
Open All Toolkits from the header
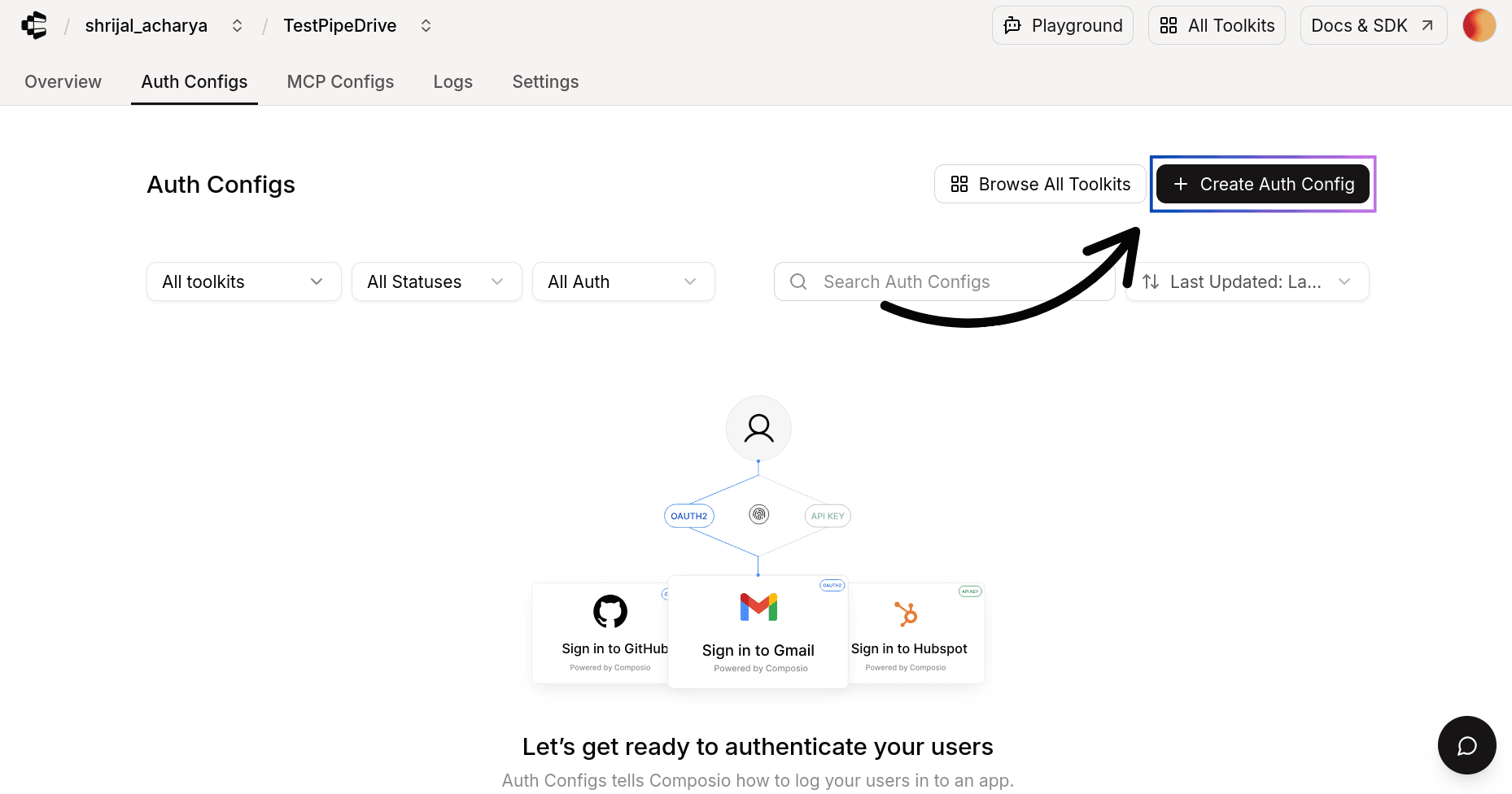[x=1217, y=25]
